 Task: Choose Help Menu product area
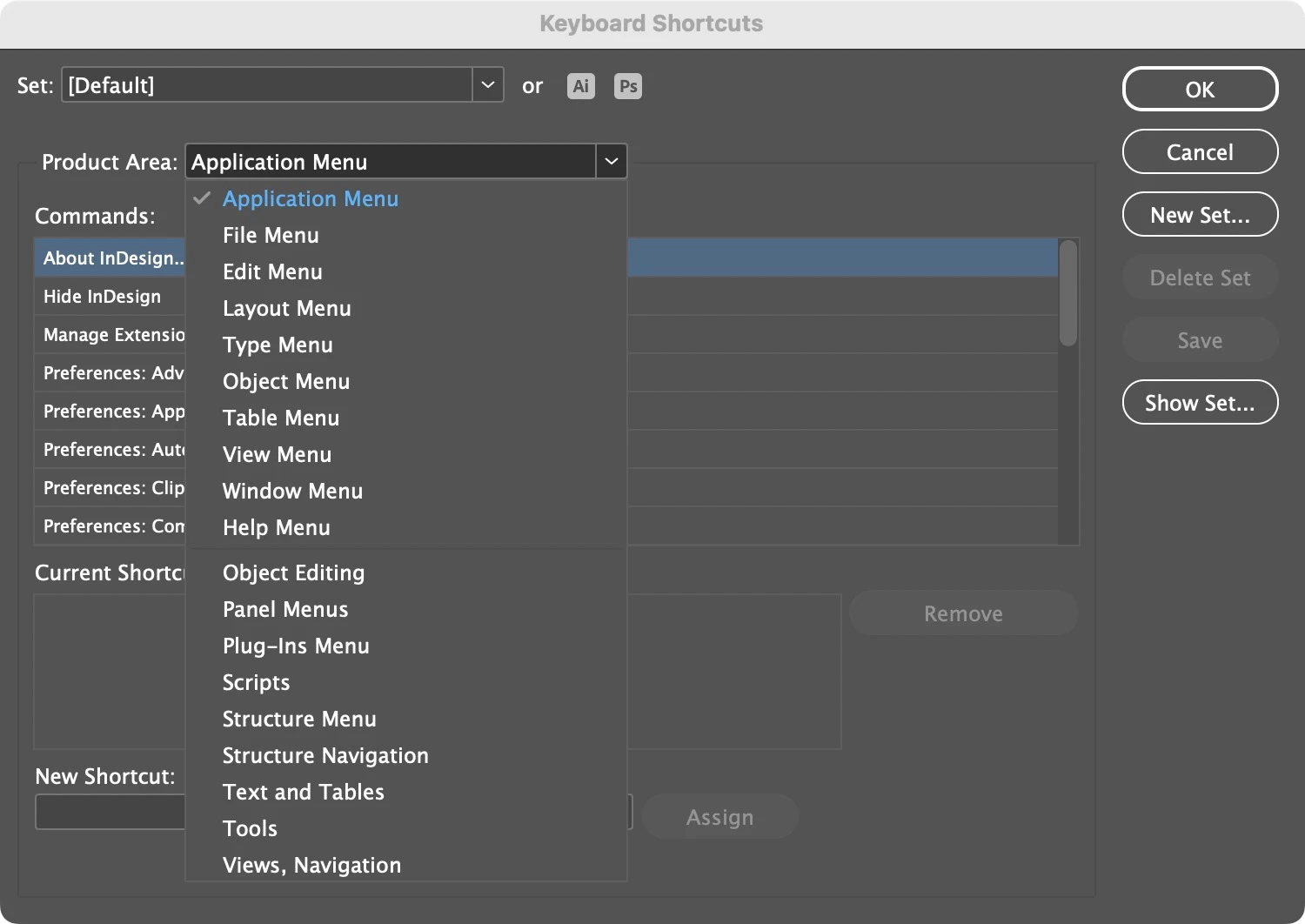coord(406,528)
